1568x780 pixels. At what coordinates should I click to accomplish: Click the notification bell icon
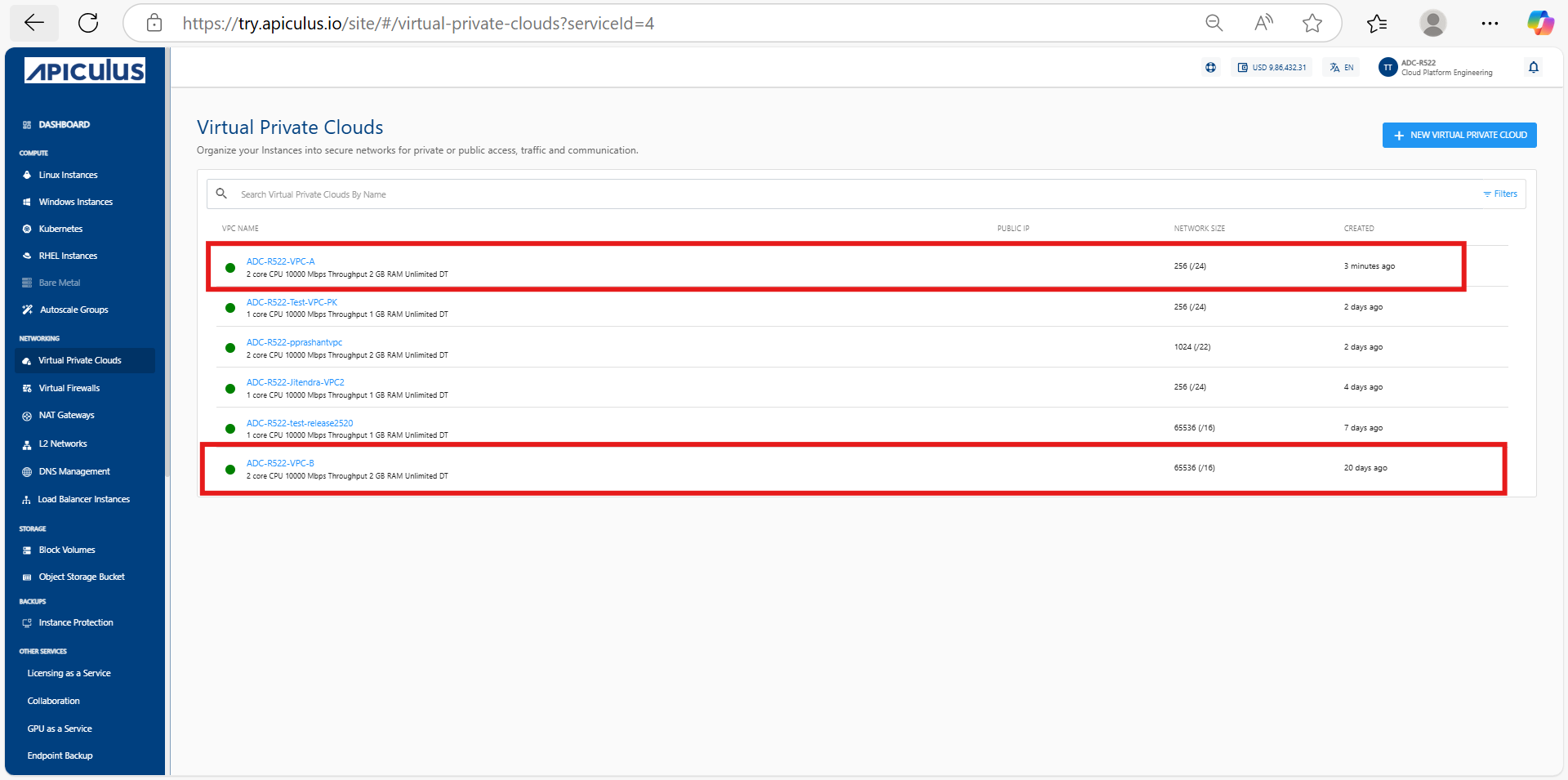[x=1533, y=68]
